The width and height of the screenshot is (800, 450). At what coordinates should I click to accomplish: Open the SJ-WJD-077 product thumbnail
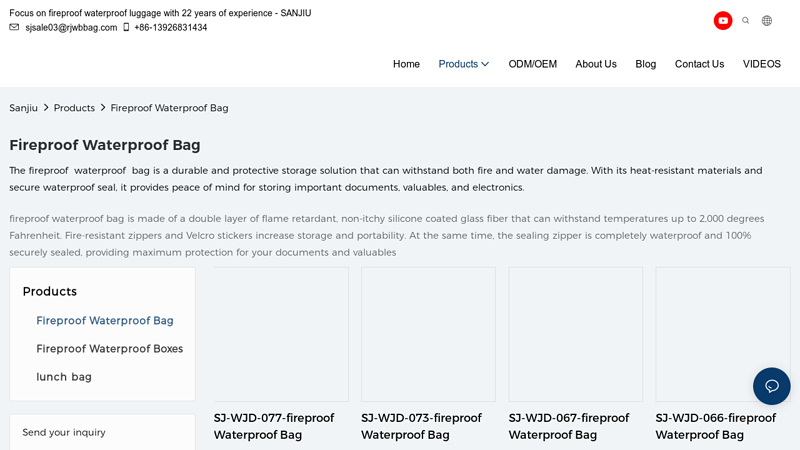281,334
